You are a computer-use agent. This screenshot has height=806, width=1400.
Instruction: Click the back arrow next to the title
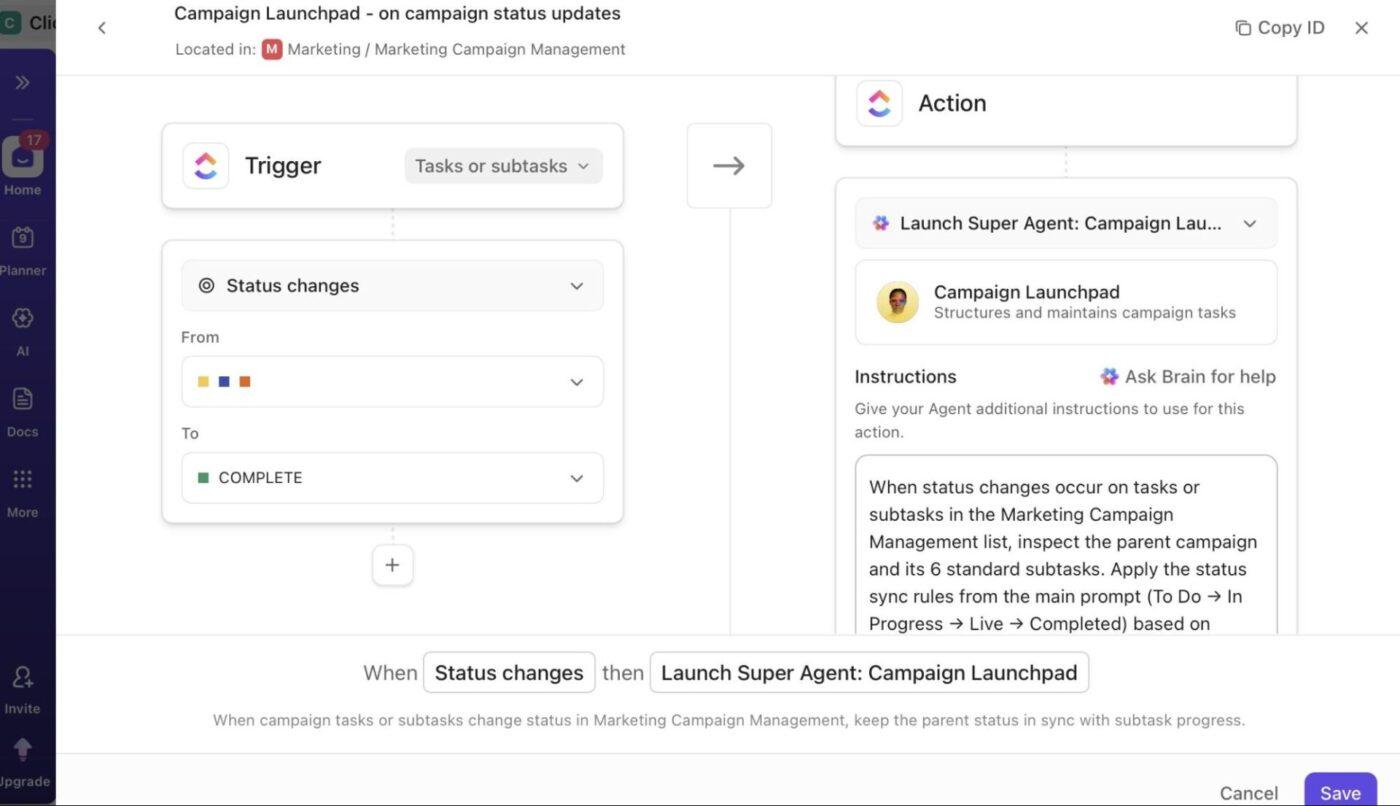100,25
